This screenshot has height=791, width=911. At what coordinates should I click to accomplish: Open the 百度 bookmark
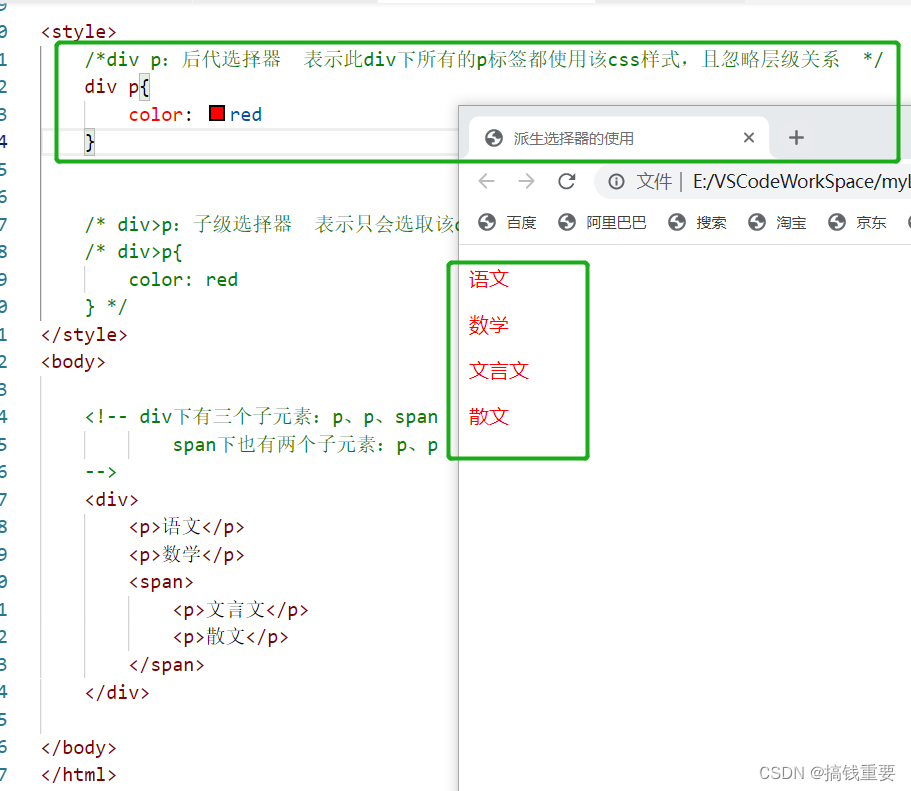point(507,222)
